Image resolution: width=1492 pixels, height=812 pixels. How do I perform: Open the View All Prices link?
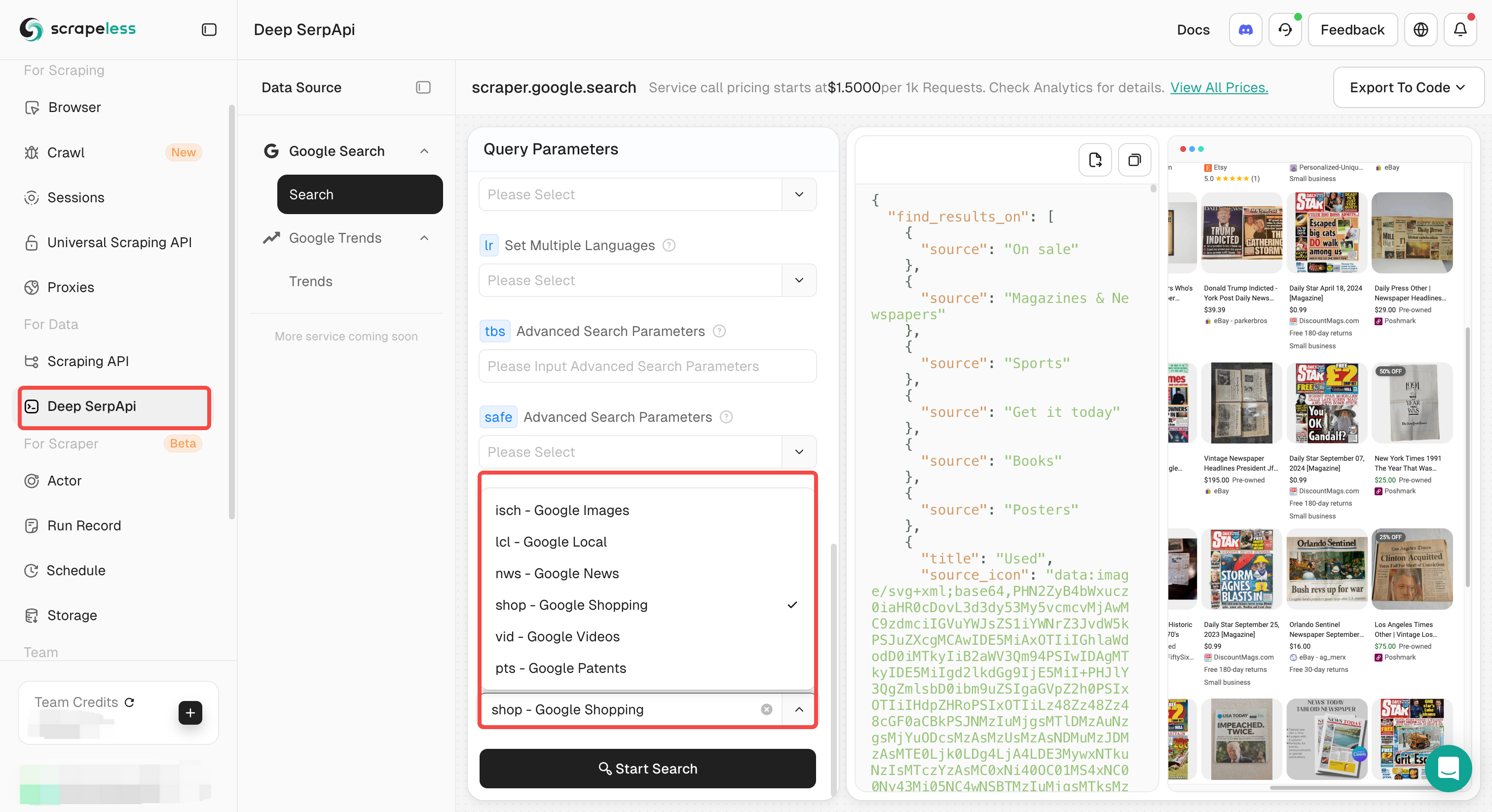[1219, 87]
